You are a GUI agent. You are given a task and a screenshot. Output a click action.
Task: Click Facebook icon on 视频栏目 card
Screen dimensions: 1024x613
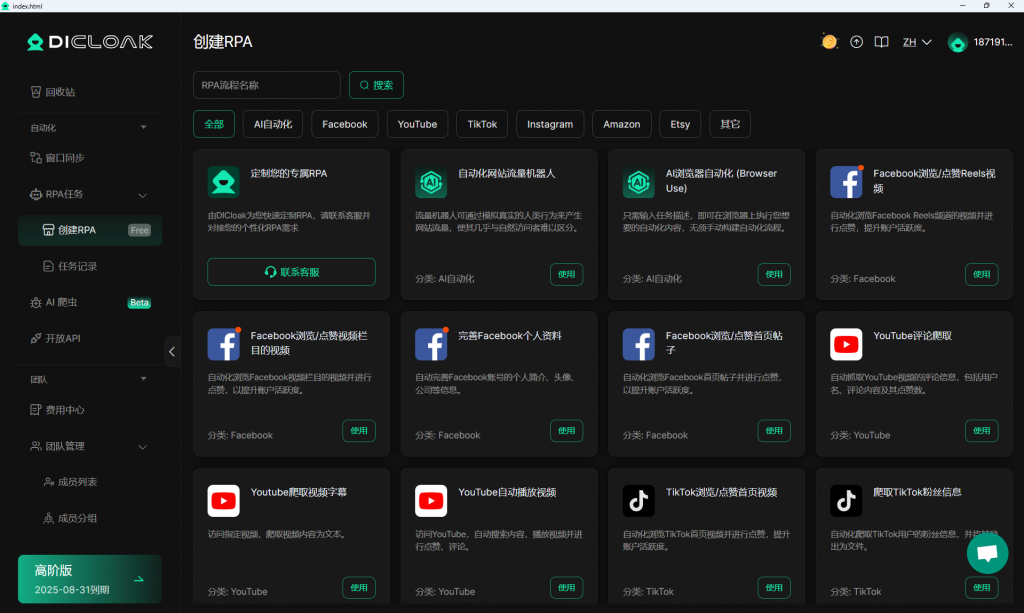[x=223, y=344]
